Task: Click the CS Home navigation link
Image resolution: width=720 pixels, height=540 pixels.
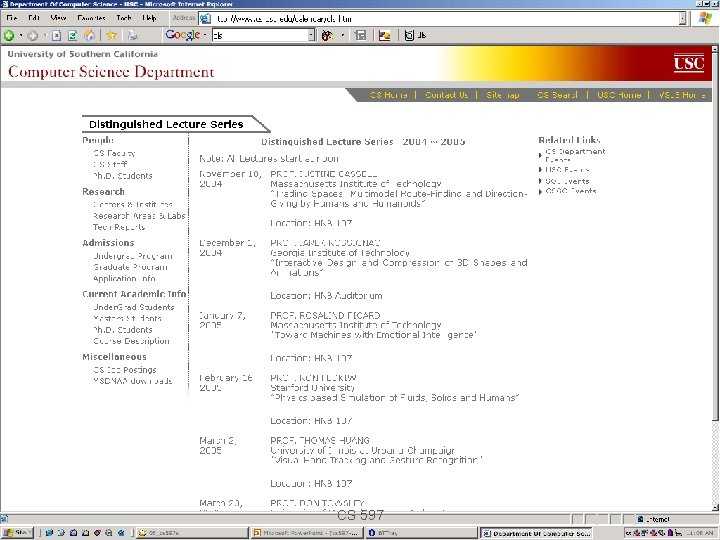Action: (388, 95)
